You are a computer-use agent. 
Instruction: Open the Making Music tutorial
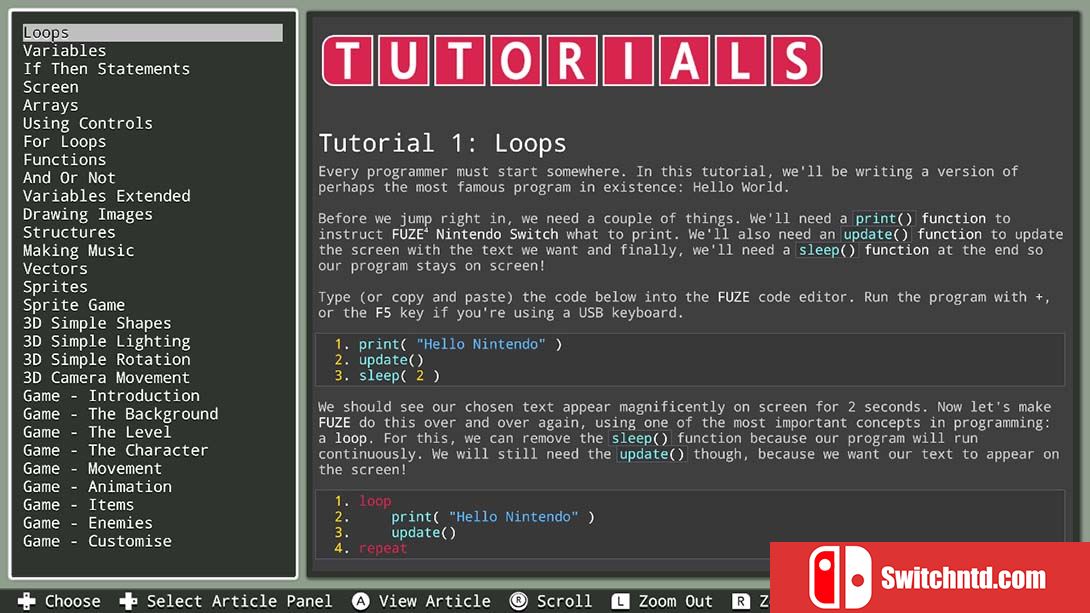tap(79, 250)
